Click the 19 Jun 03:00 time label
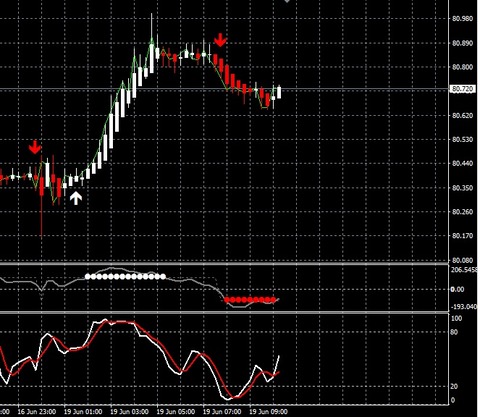This screenshot has height=417, width=480. click(129, 412)
